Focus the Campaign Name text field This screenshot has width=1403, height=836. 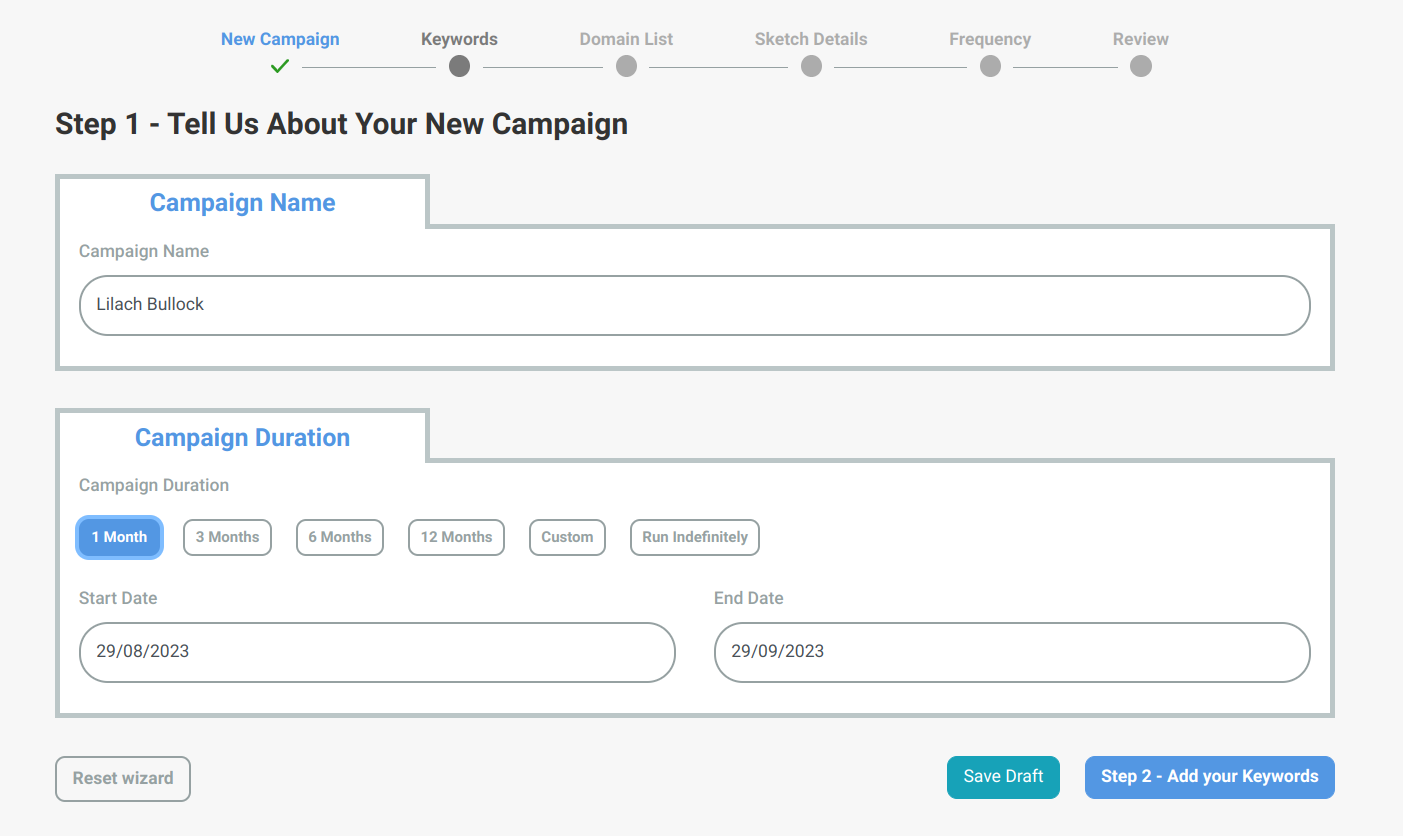(694, 305)
